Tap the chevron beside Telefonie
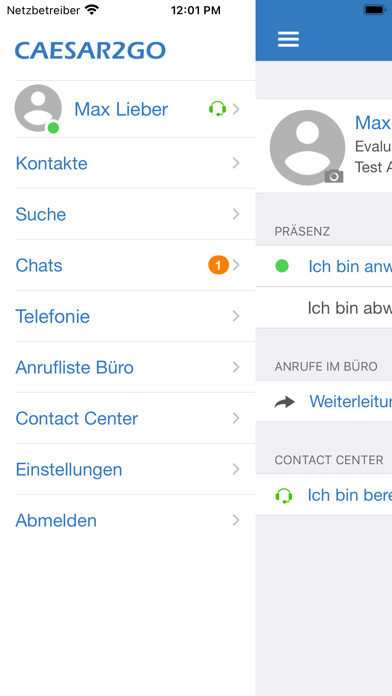 (236, 316)
